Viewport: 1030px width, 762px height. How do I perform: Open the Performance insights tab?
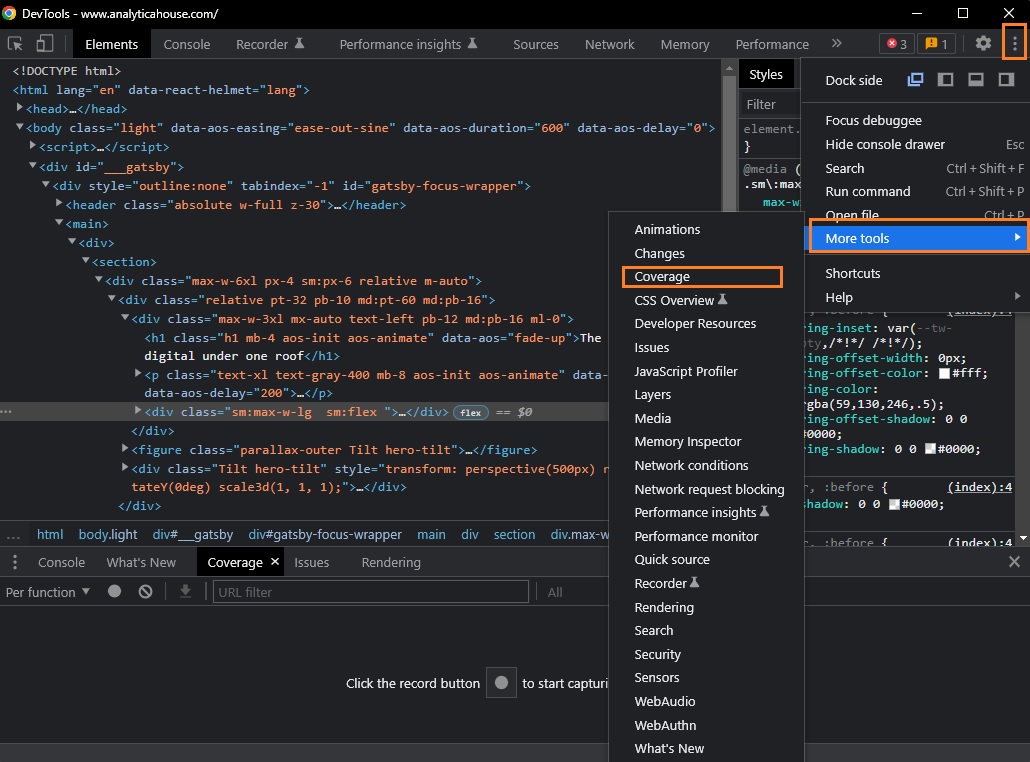coord(408,44)
